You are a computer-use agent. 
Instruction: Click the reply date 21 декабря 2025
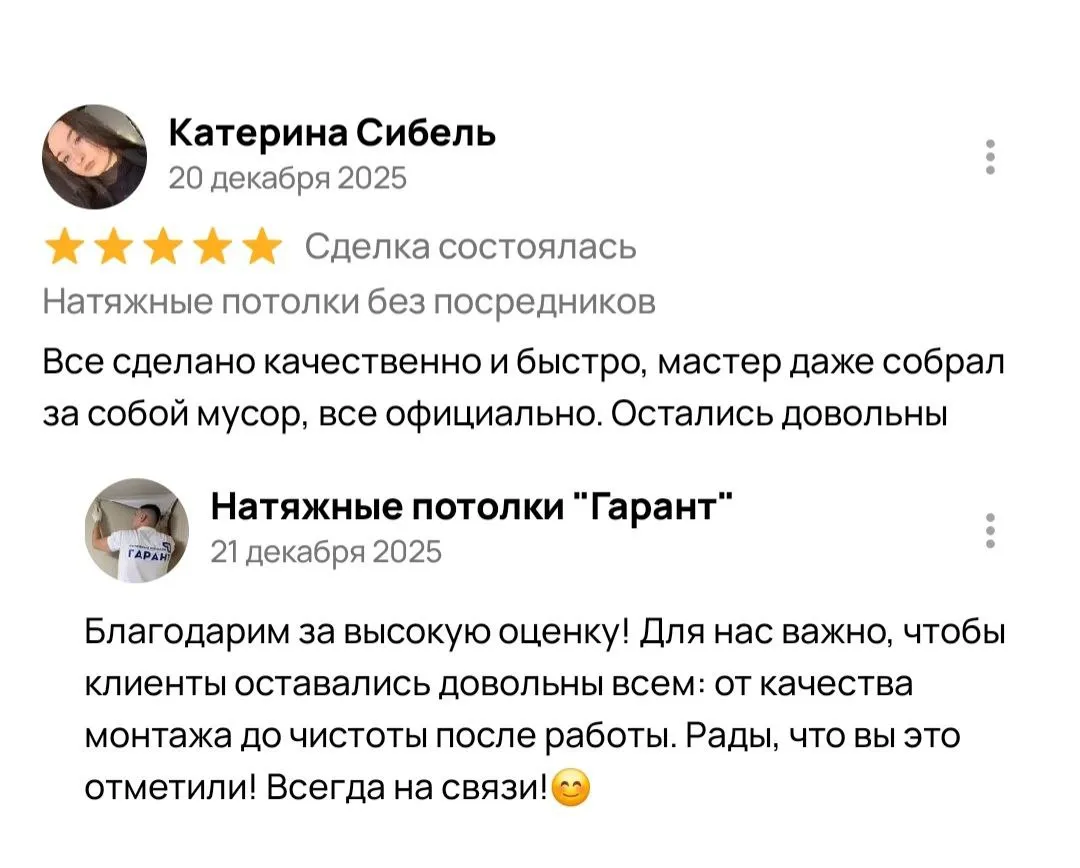coord(326,552)
